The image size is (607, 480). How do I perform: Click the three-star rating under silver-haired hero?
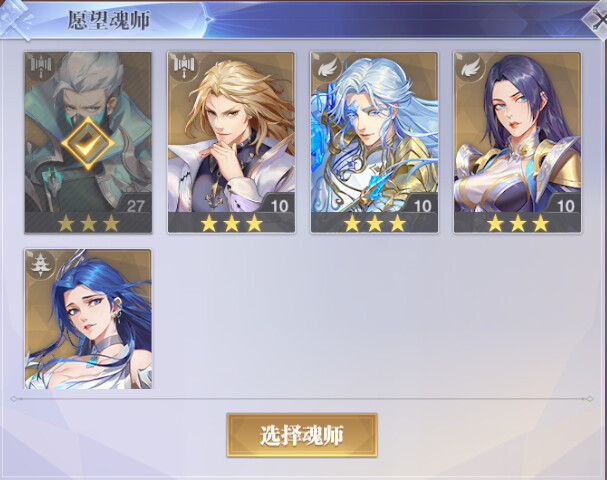click(x=374, y=223)
